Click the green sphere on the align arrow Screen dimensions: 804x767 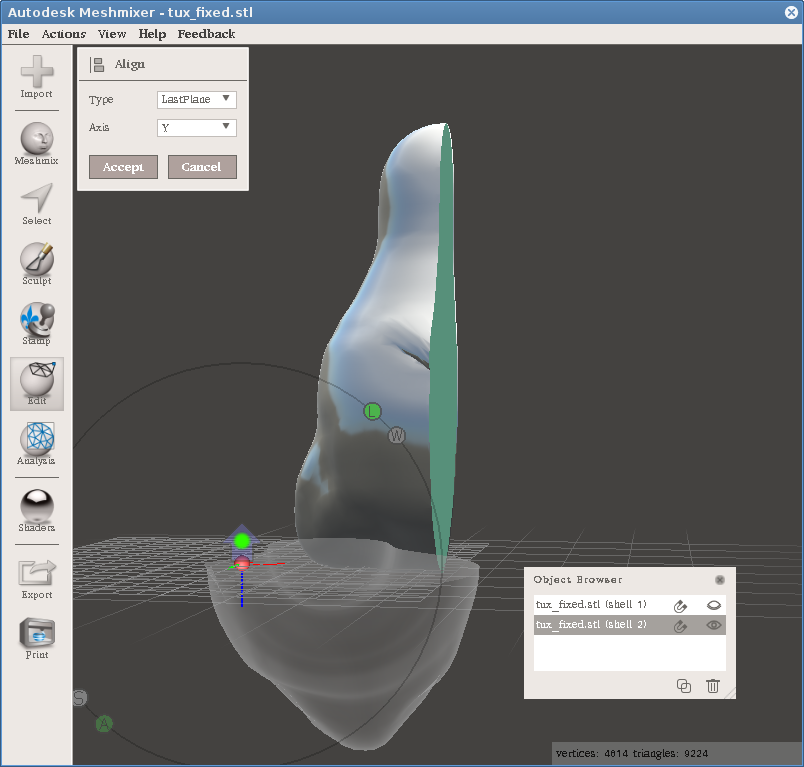pyautogui.click(x=242, y=541)
